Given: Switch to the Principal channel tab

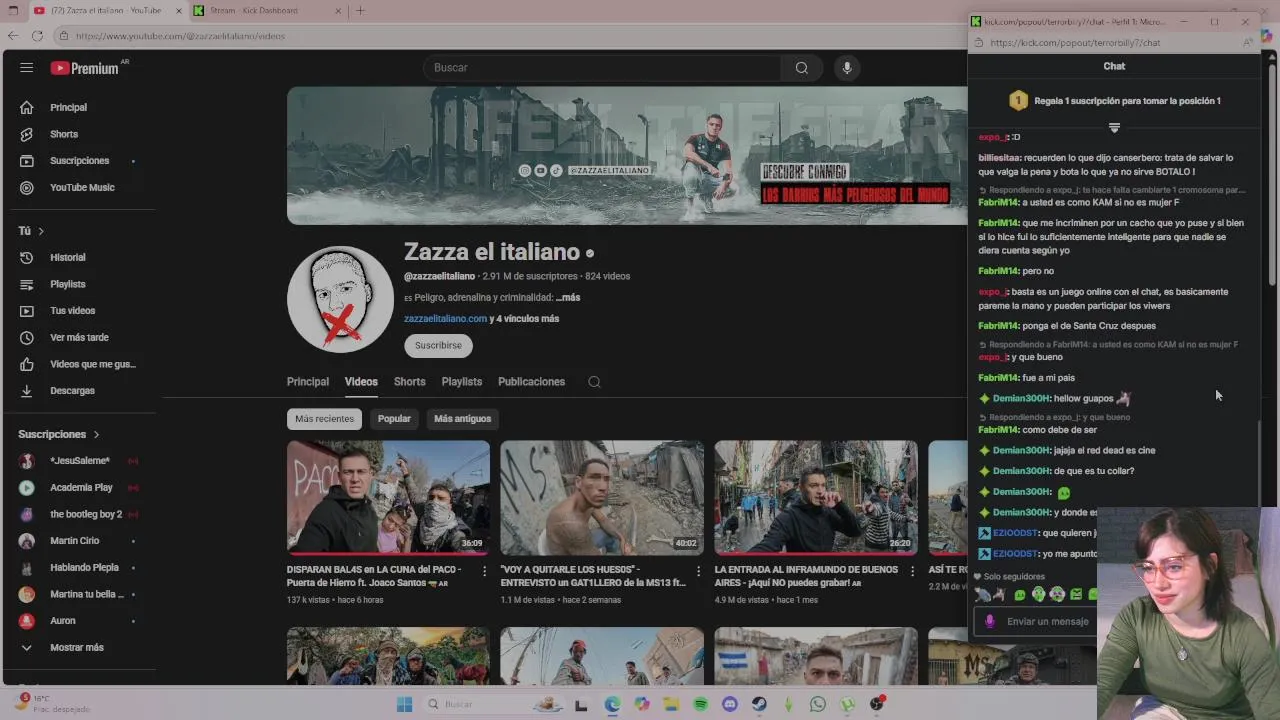Looking at the screenshot, I should coord(308,382).
